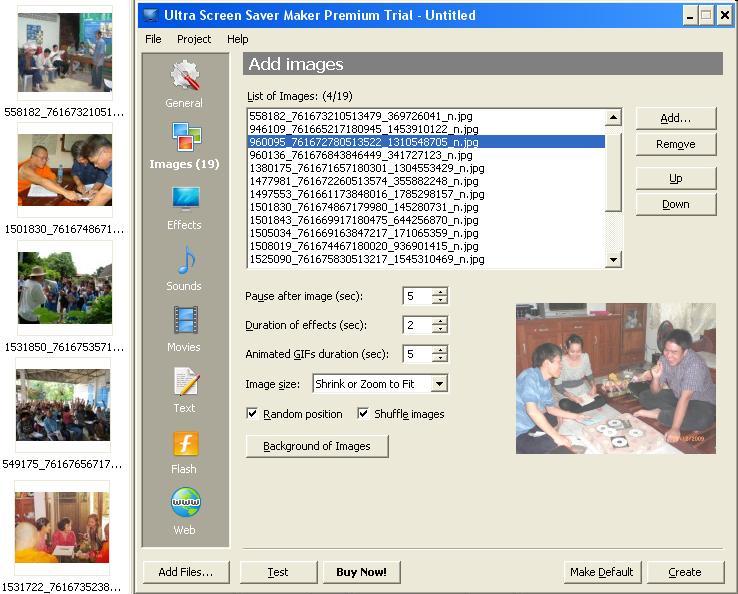Click the application icon in title bar
The height and width of the screenshot is (594, 738).
pos(151,15)
